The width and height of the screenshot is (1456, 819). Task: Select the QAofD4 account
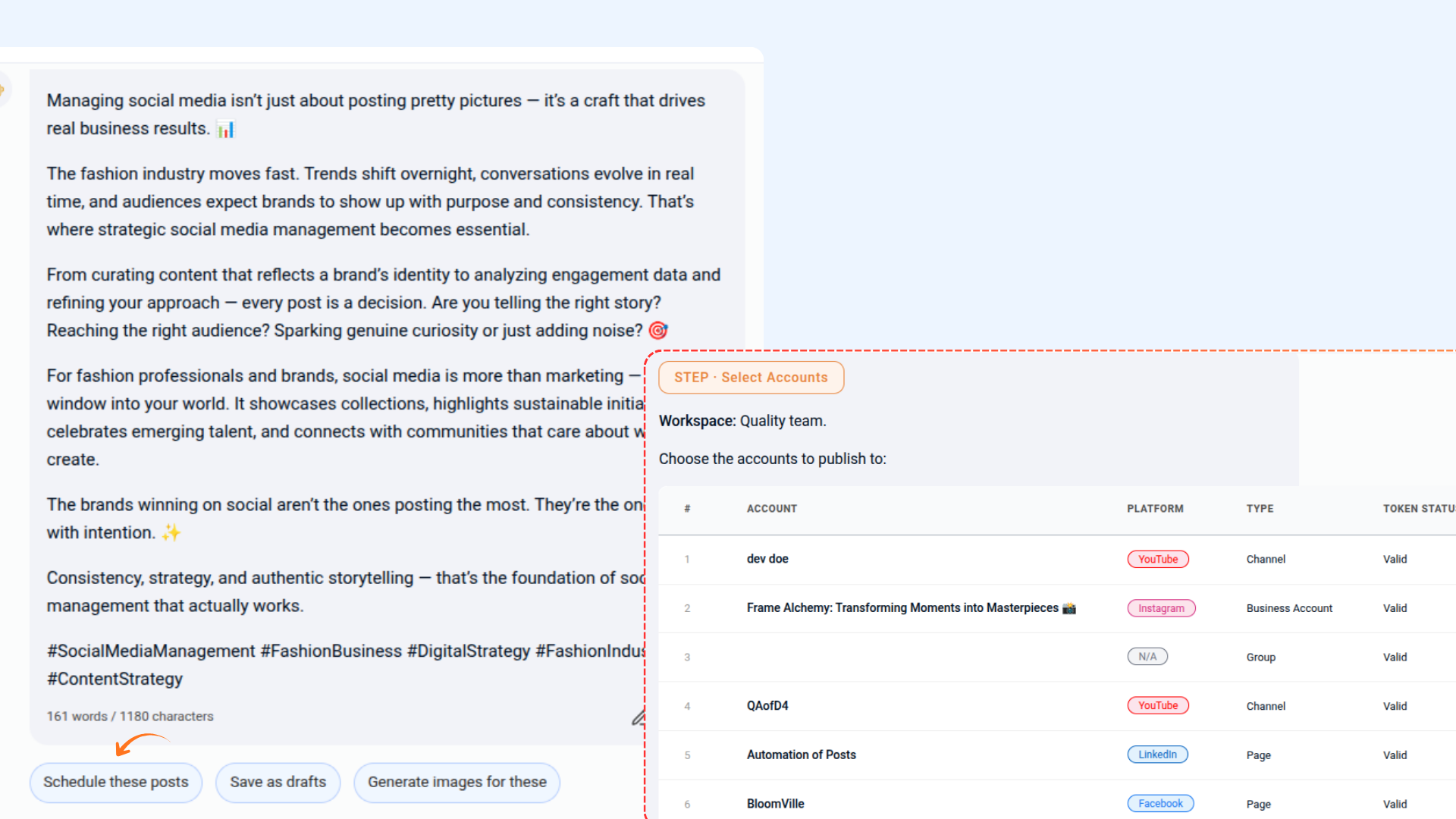click(767, 706)
